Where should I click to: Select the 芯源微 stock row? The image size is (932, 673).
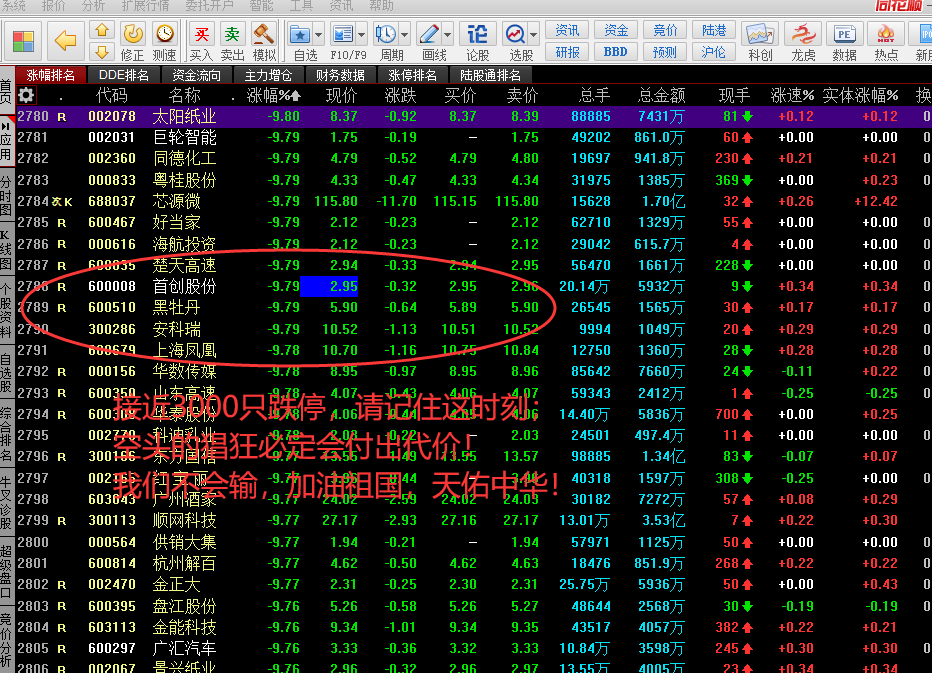click(474, 202)
